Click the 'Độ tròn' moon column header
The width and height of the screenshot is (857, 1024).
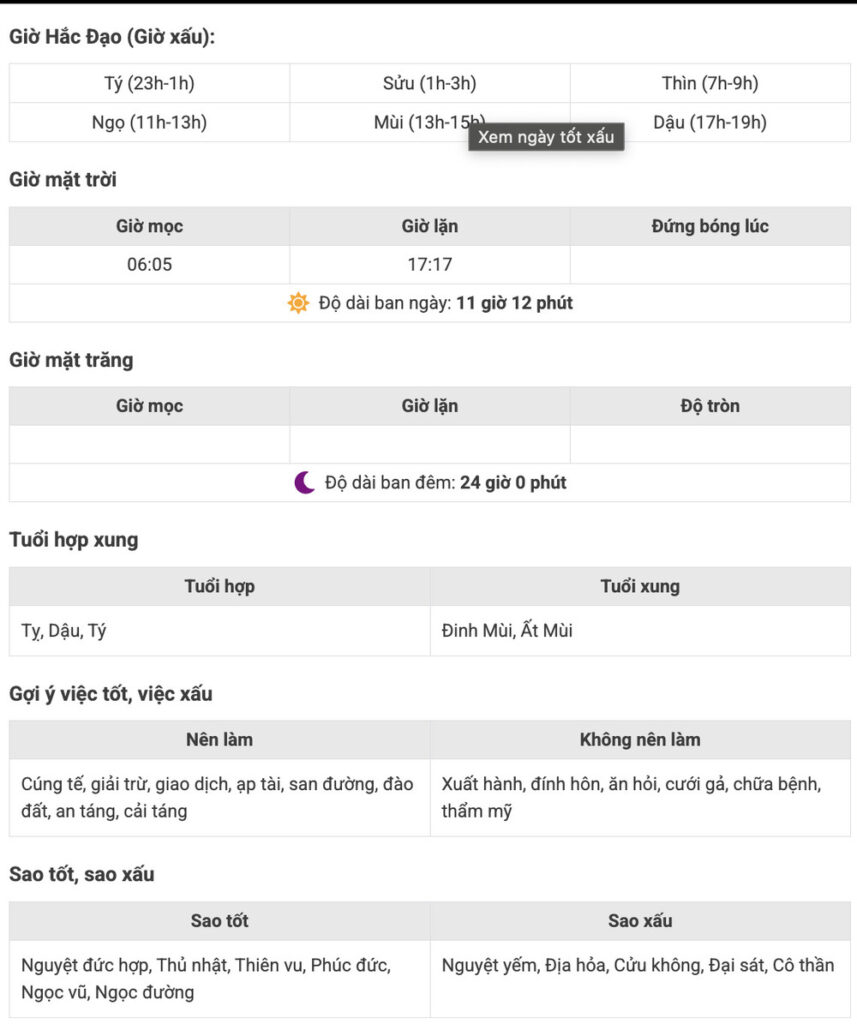[710, 406]
